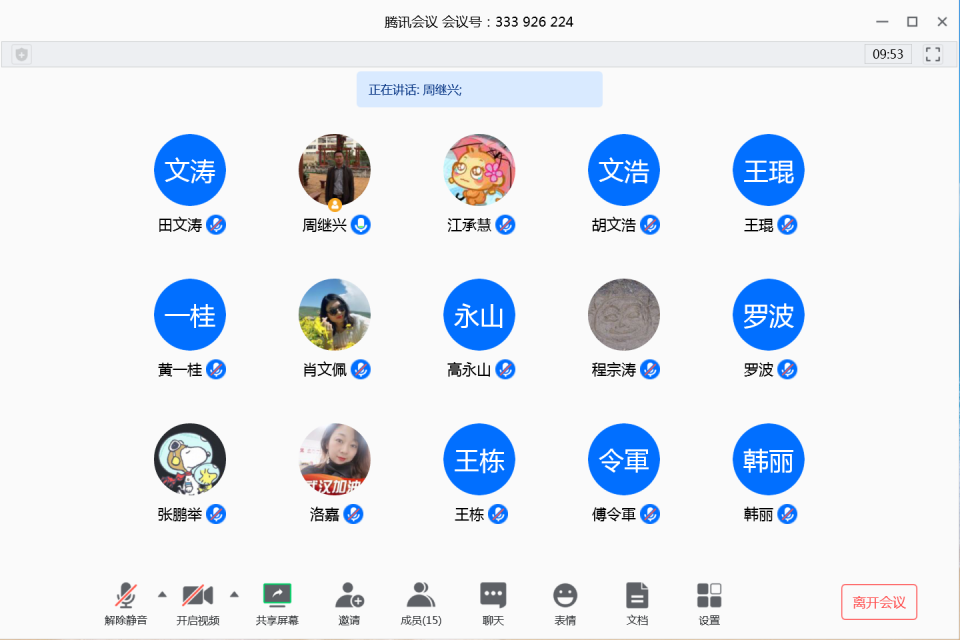Click the 09:53 meeting timer
The image size is (960, 640).
click(x=888, y=54)
